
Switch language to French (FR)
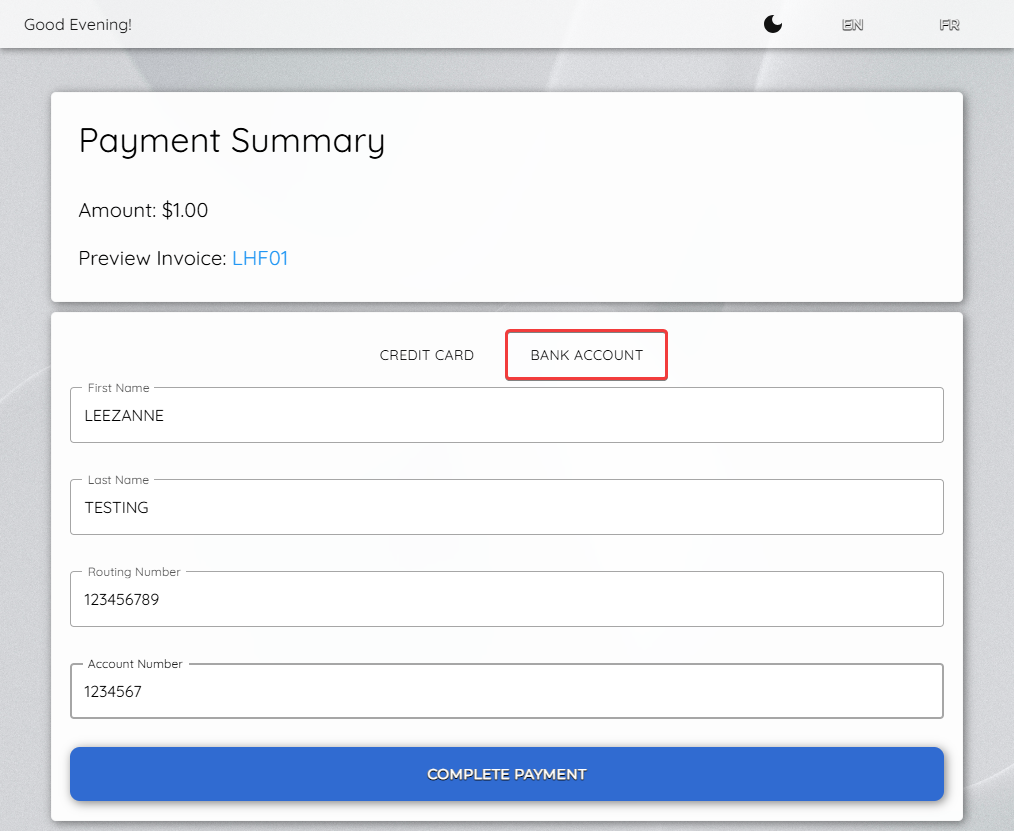tap(949, 25)
